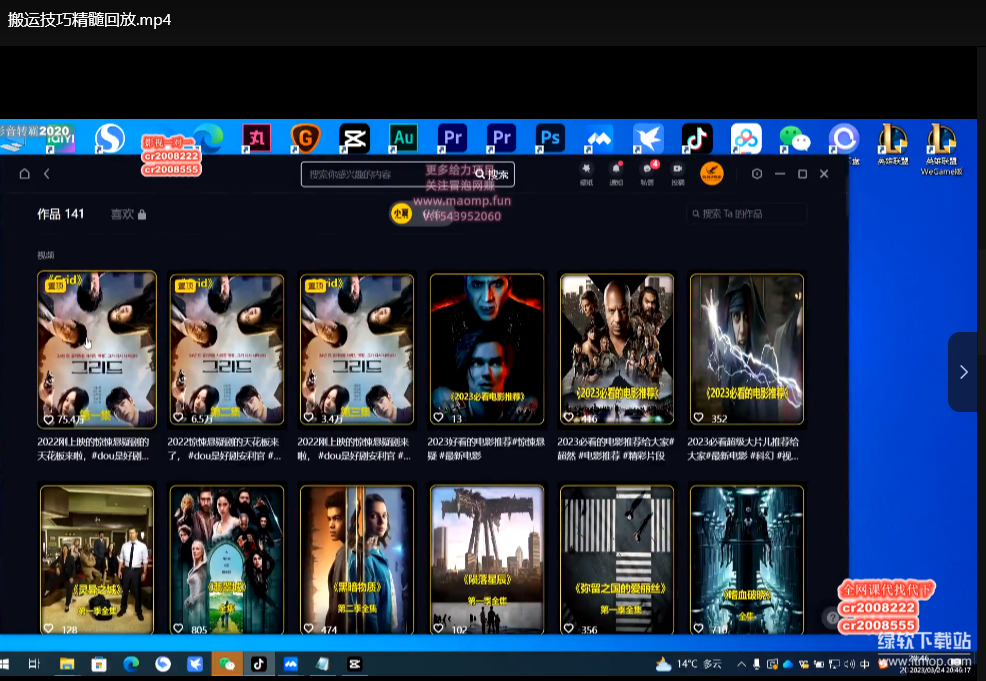Go back using the left arrow

(x=46, y=174)
